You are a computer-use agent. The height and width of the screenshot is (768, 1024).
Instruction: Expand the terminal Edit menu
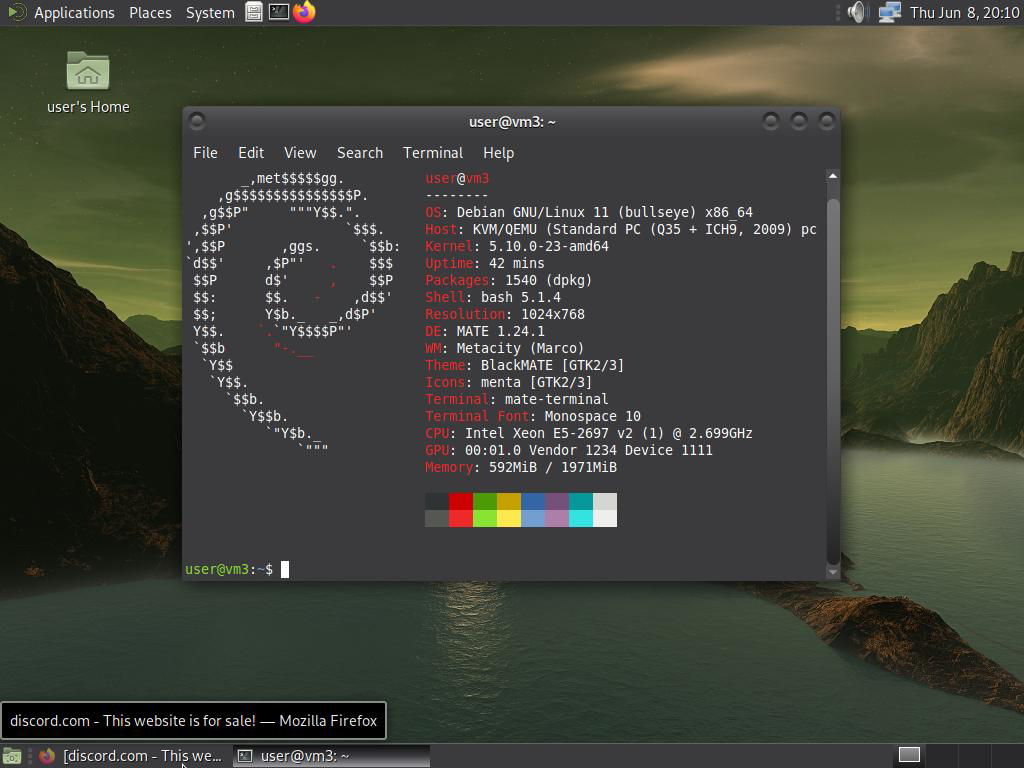pos(251,153)
